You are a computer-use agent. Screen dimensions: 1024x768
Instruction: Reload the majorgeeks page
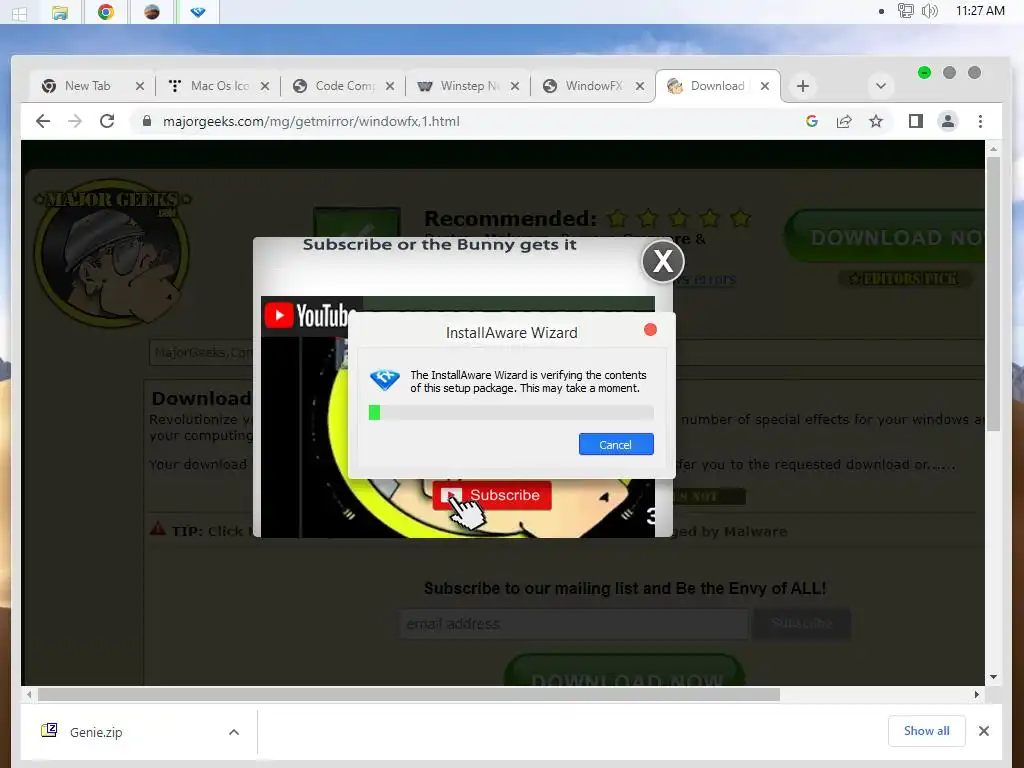click(x=107, y=121)
